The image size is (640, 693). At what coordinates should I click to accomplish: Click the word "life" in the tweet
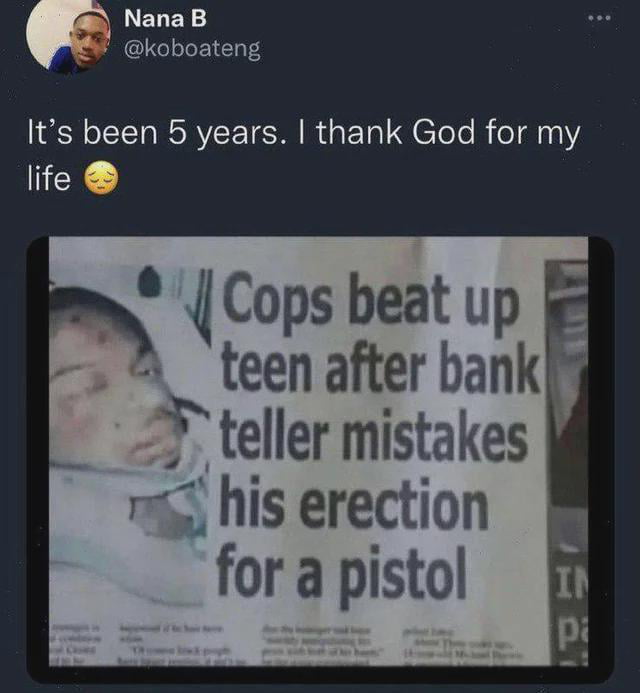tap(49, 180)
